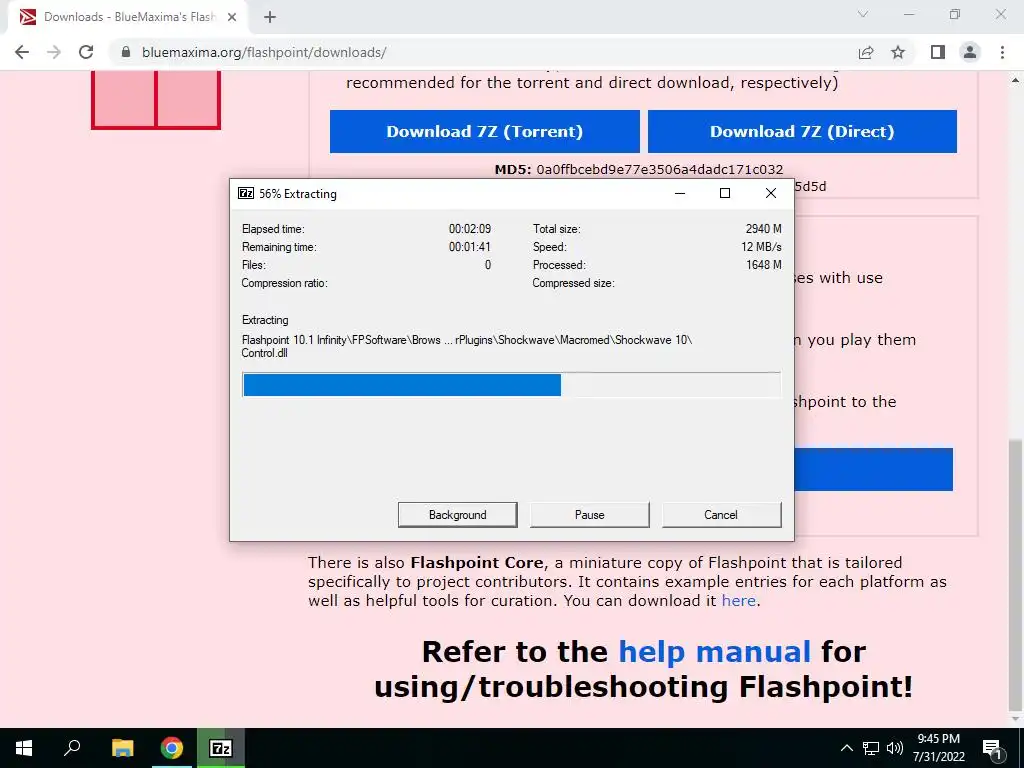1024x768 pixels.
Task: Open Windows notification center
Action: [992, 748]
